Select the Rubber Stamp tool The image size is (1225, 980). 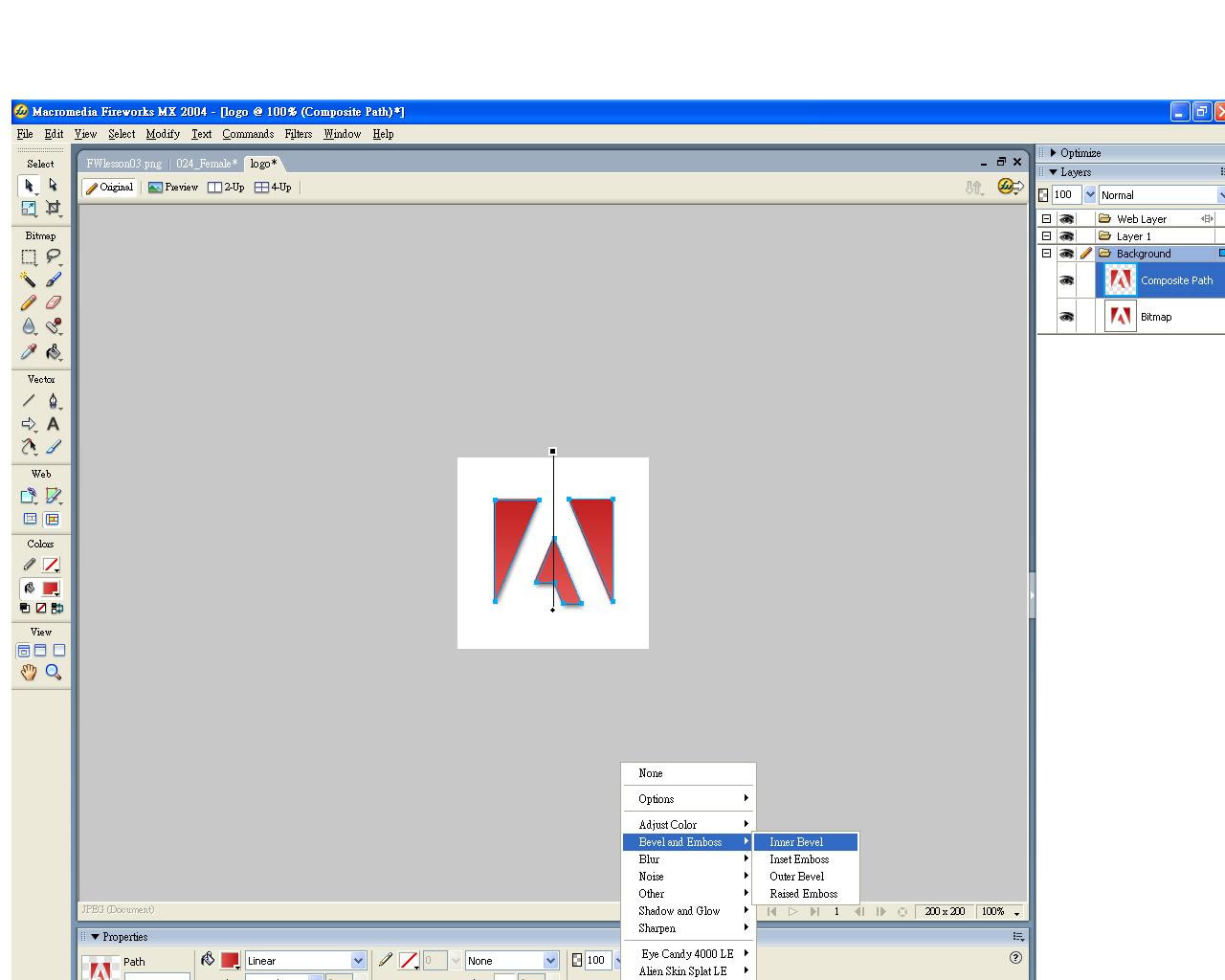[x=53, y=326]
